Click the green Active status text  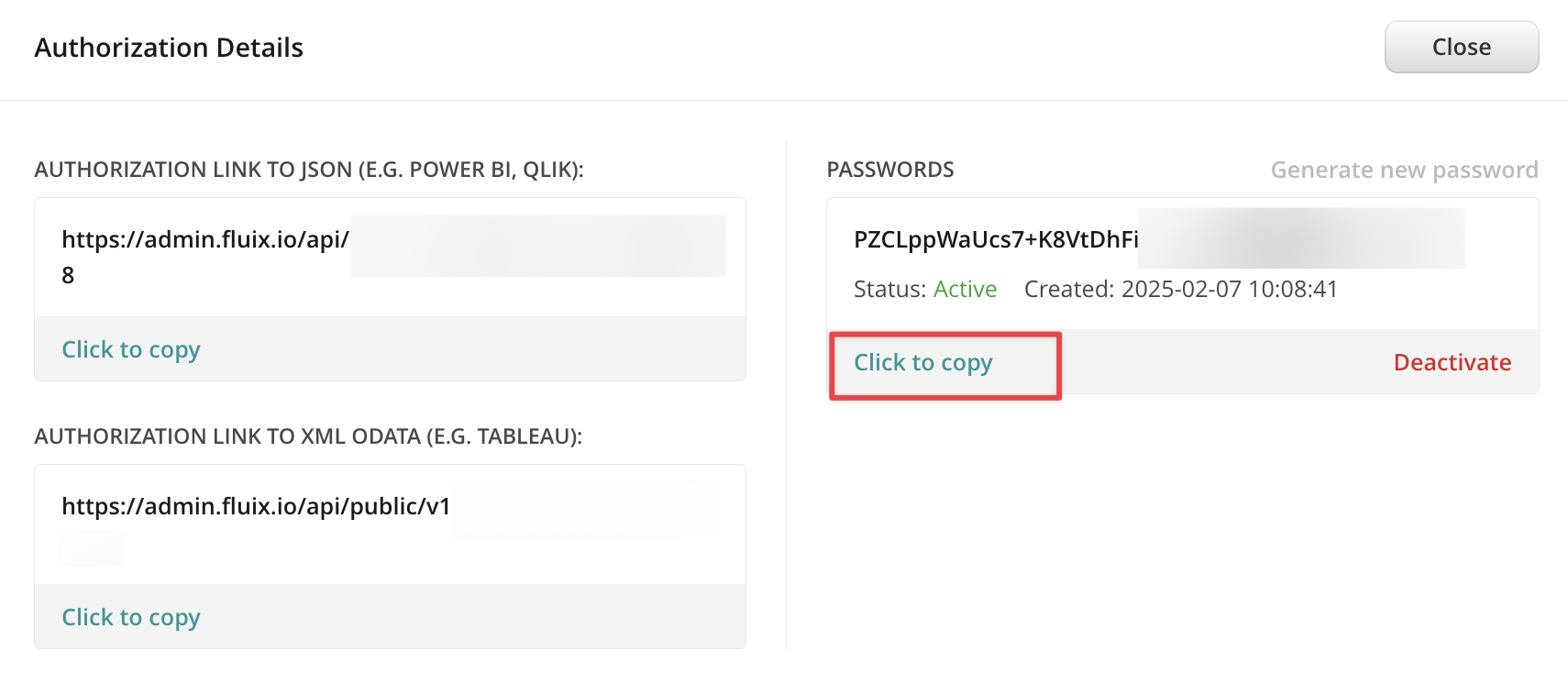965,290
